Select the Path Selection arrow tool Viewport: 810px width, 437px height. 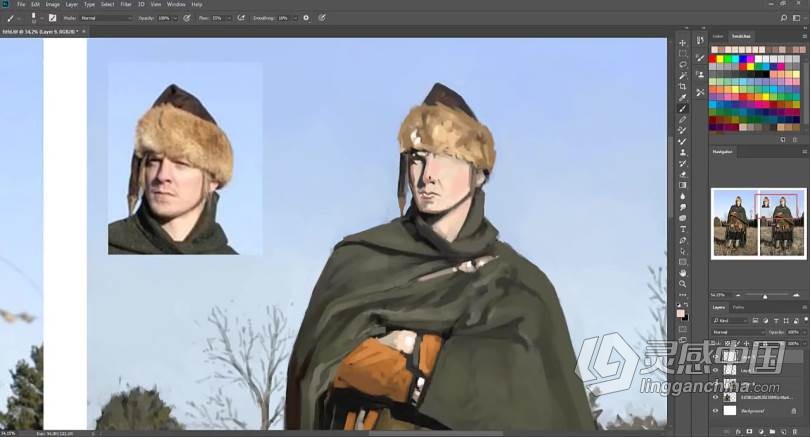(x=682, y=251)
